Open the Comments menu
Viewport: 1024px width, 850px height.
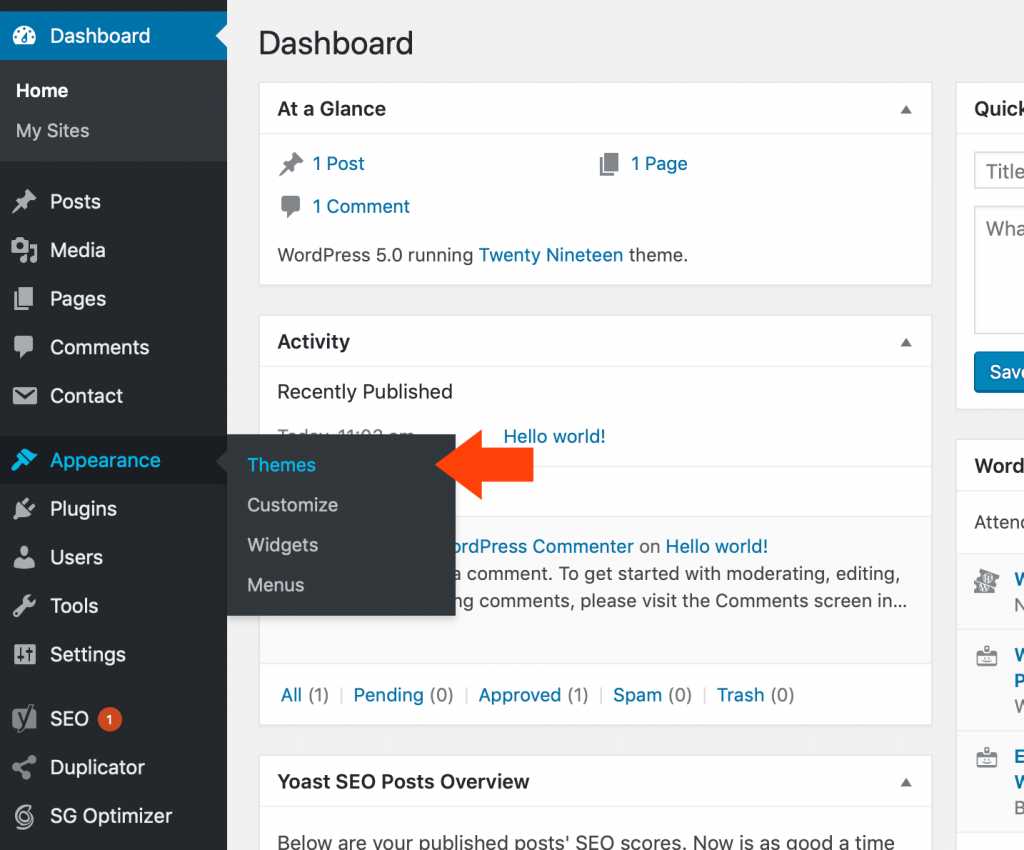pos(100,347)
